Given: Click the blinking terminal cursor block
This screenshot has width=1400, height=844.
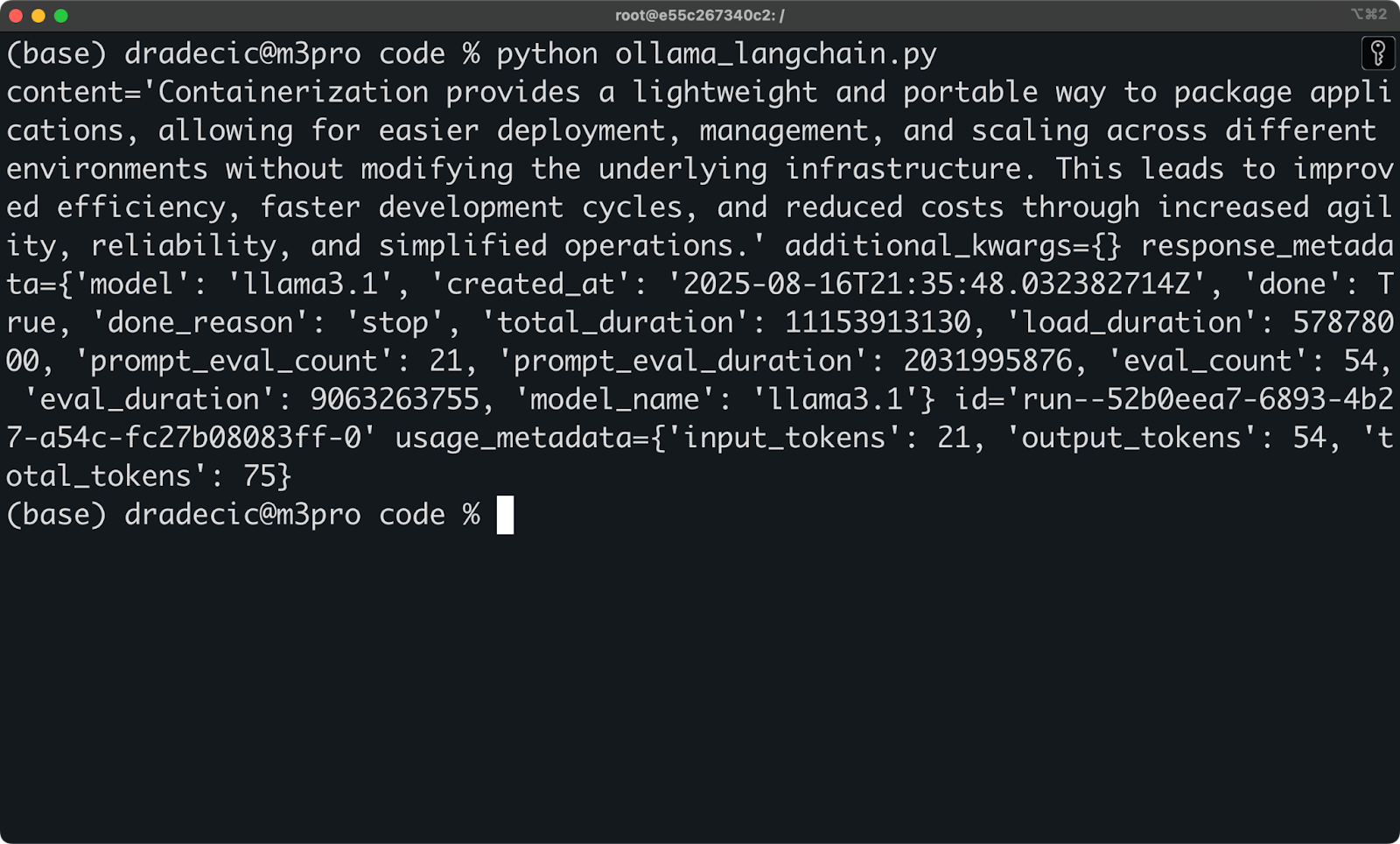Looking at the screenshot, I should click(507, 514).
